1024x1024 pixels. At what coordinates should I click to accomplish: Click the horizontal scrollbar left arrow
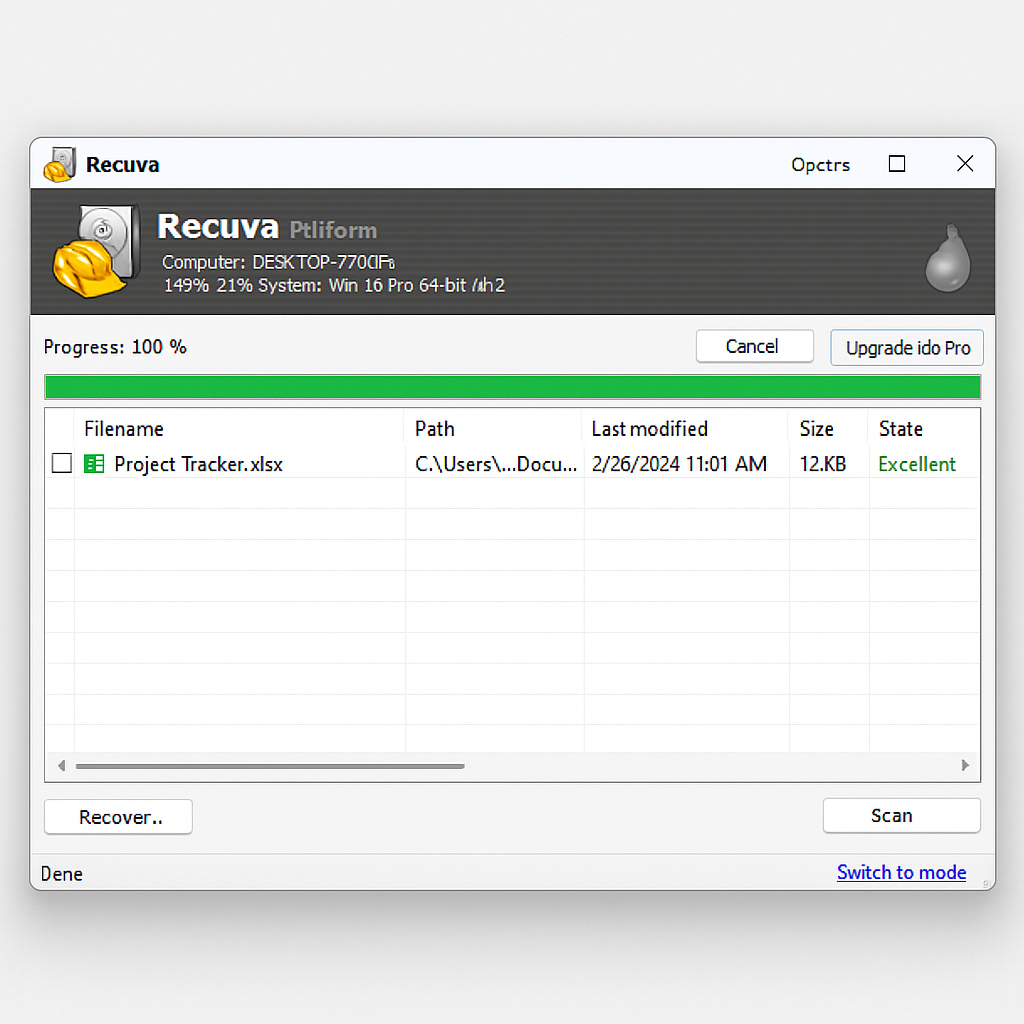tap(61, 765)
